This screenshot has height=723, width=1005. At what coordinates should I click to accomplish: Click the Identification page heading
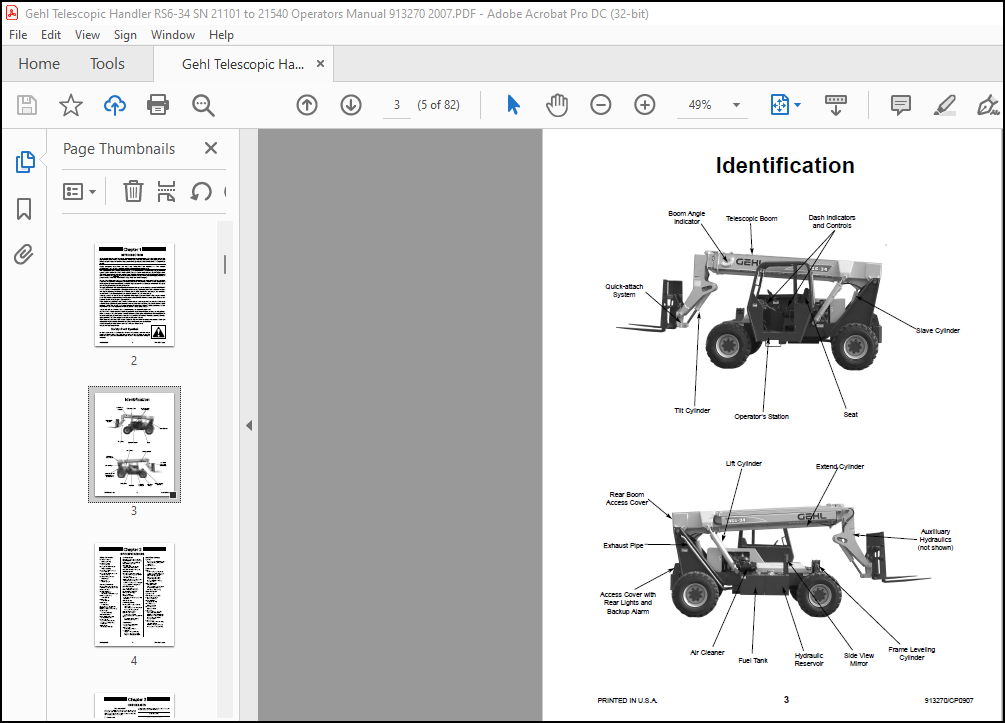[785, 165]
